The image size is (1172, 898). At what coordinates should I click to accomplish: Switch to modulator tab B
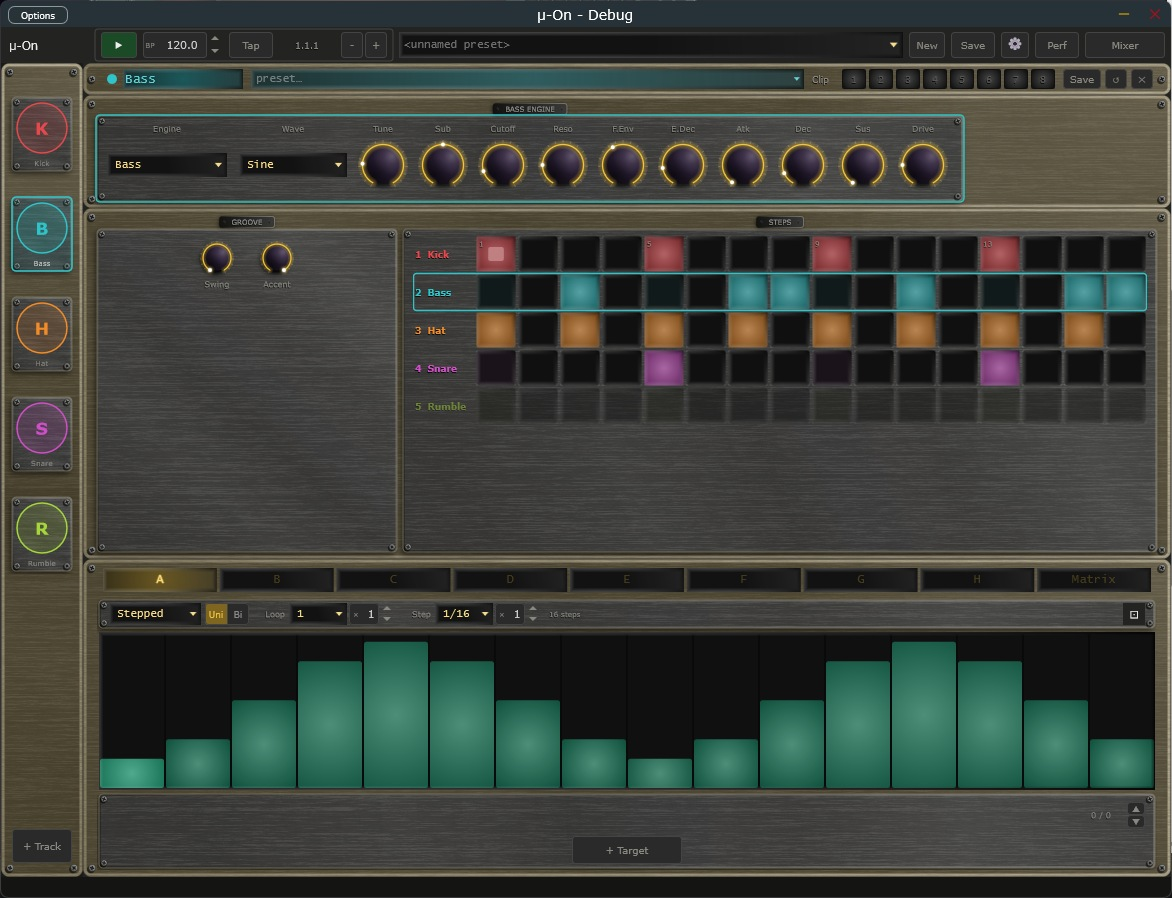277,579
